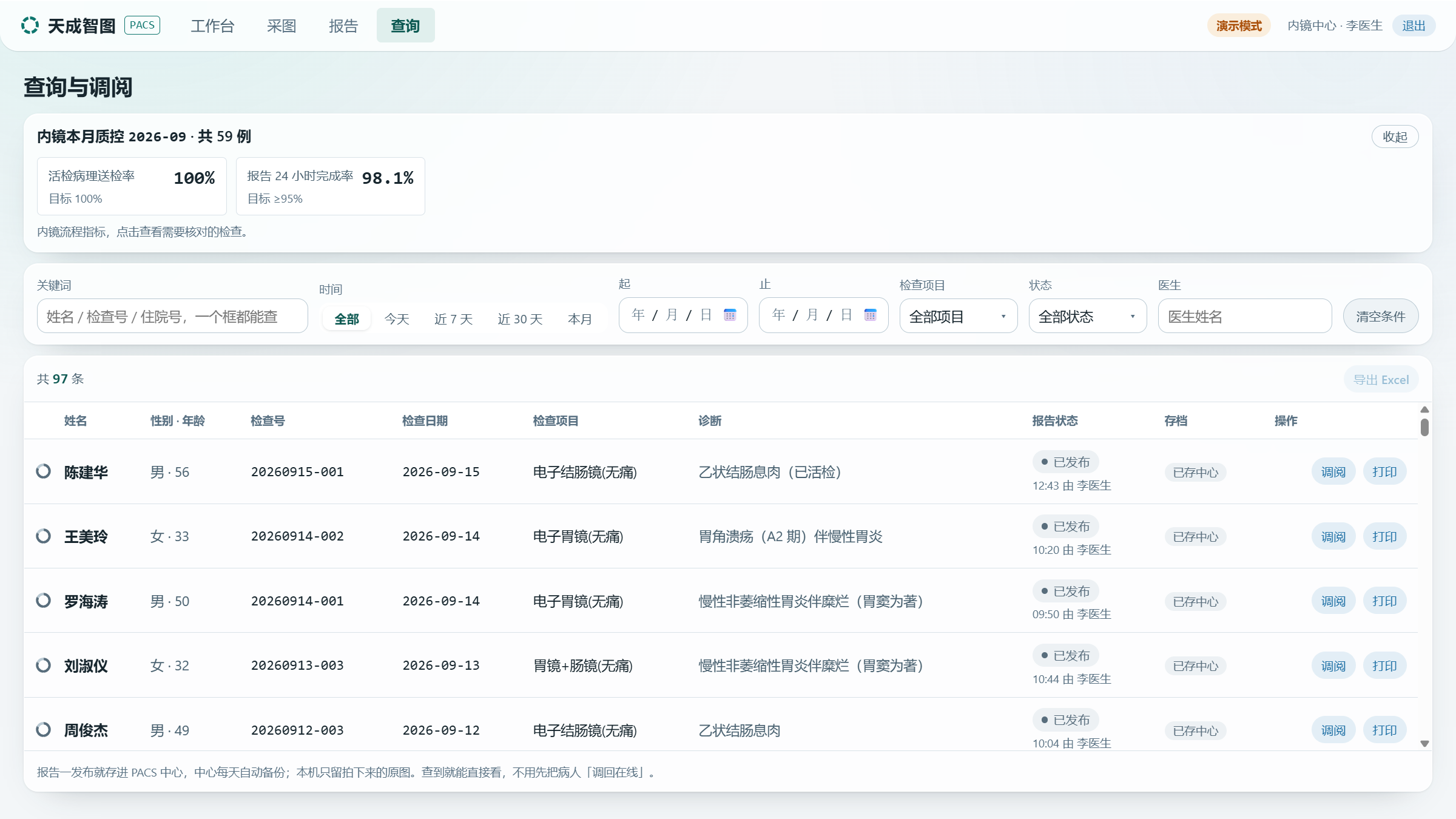Click 调阅 for 王美玲
Screen dimensions: 1456x819
click(x=1333, y=536)
